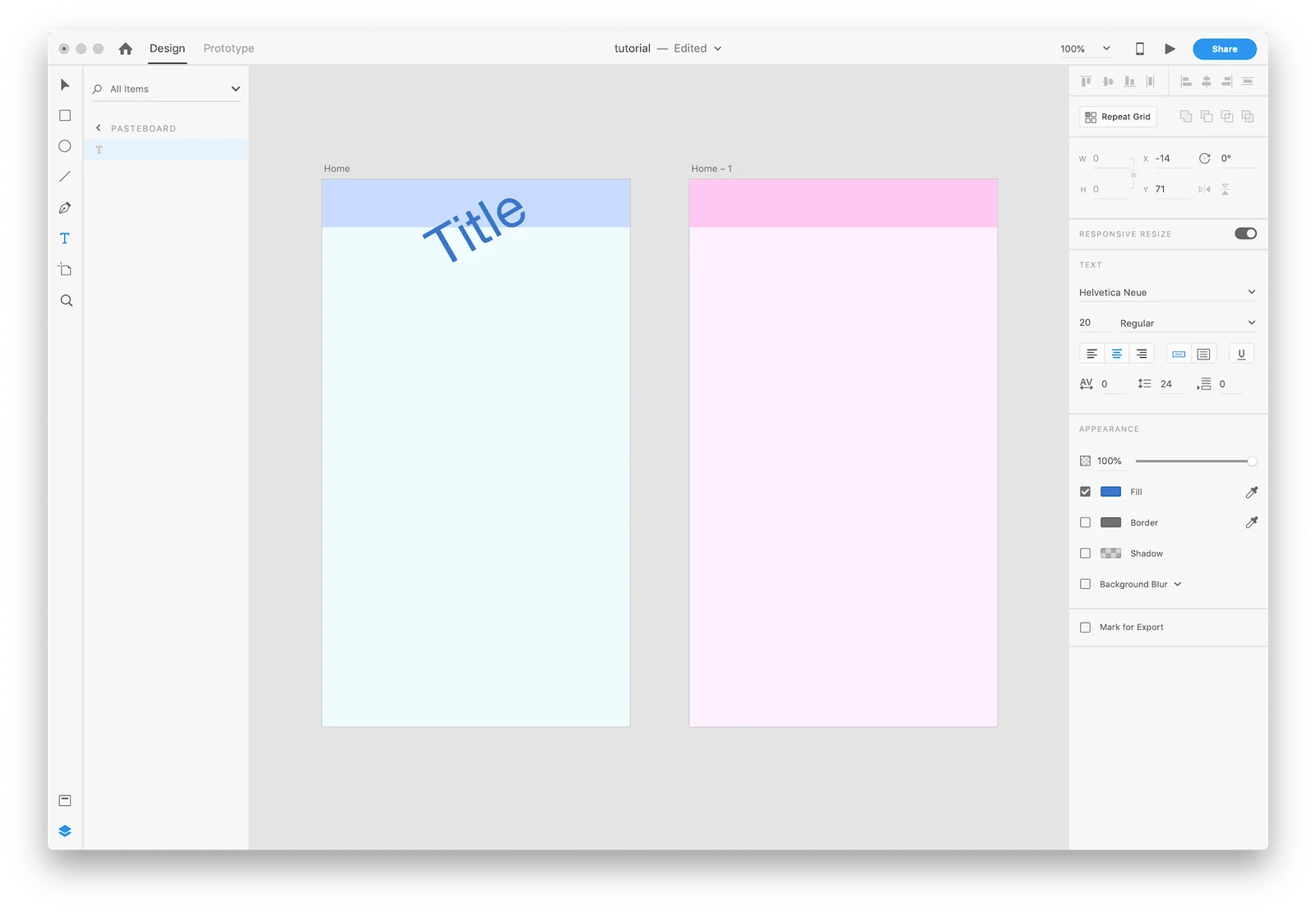
Task: Align objects to left
Action: 1186,81
